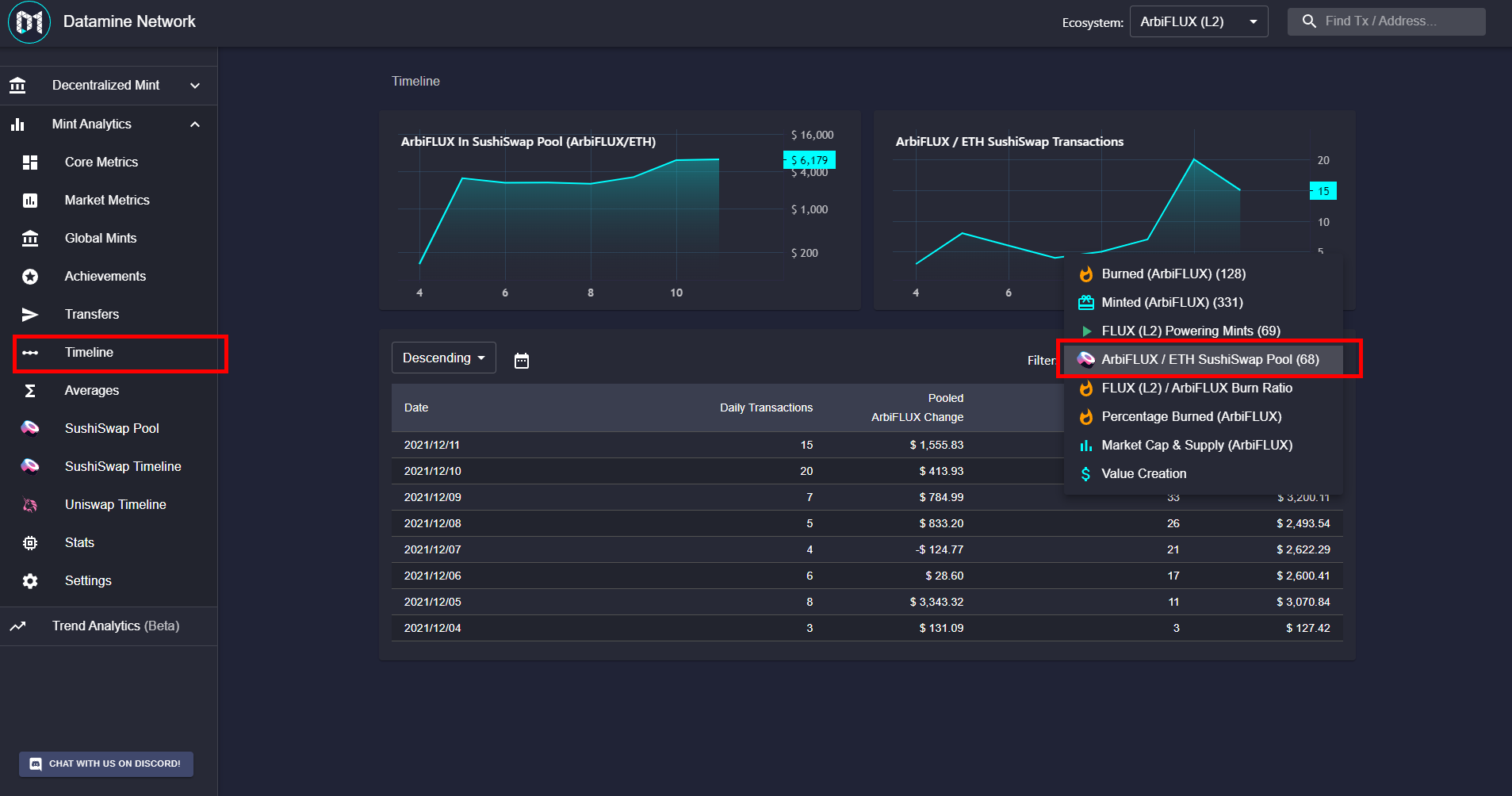Image resolution: width=1512 pixels, height=796 pixels.
Task: Select ArbiFLUX / ETH SushiSwap Pool (68) option
Action: 1204,360
